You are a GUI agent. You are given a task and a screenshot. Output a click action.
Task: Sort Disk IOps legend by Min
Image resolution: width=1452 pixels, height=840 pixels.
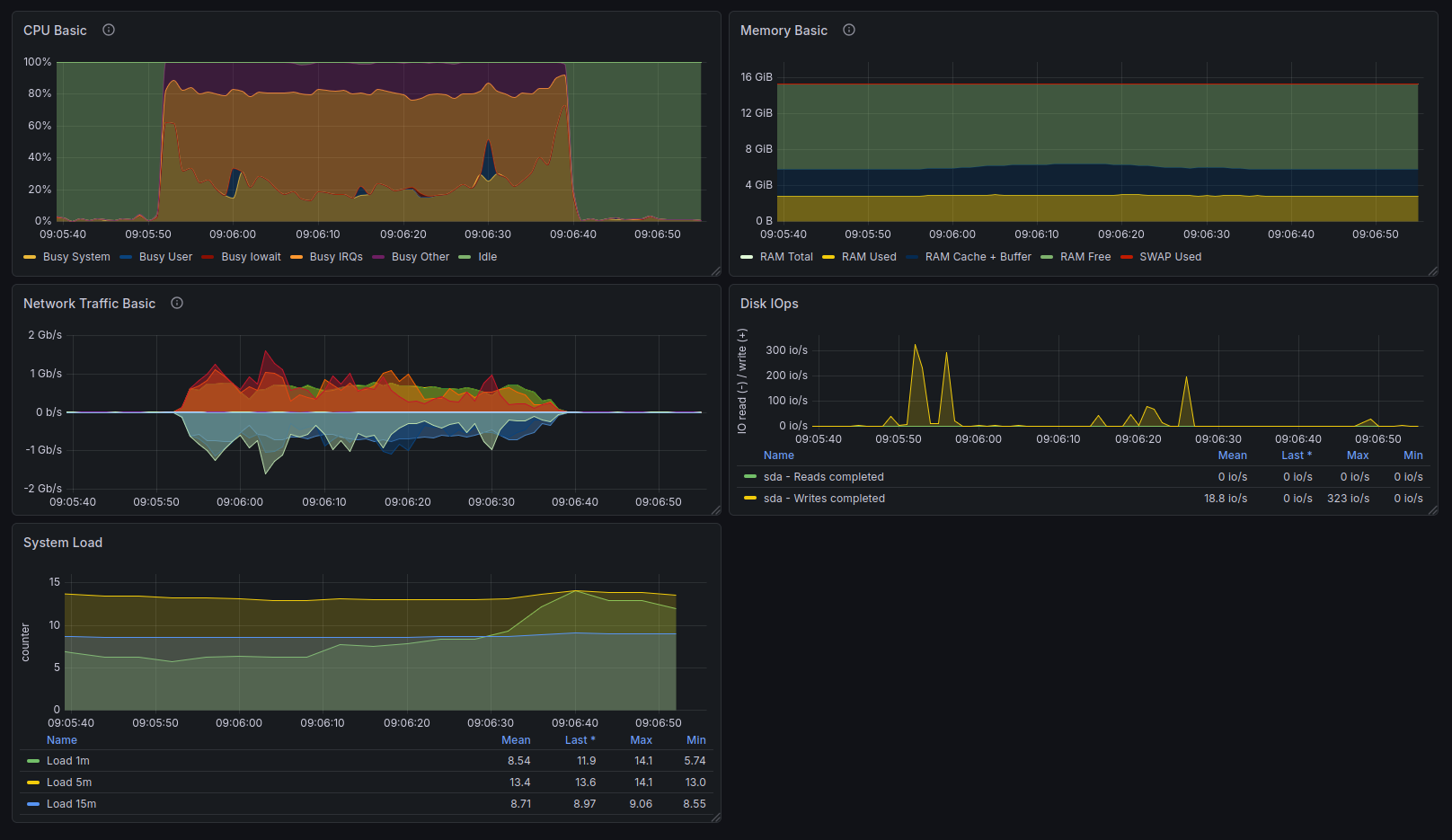click(x=1413, y=455)
